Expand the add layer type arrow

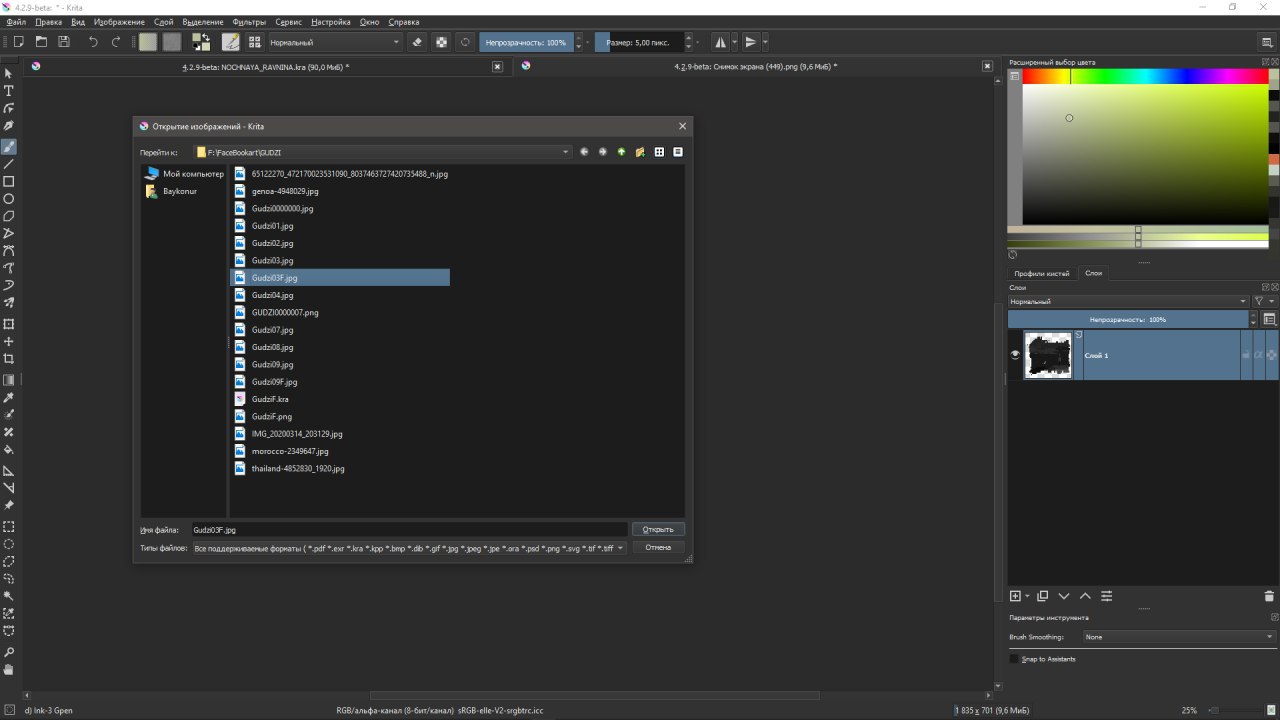point(1027,596)
